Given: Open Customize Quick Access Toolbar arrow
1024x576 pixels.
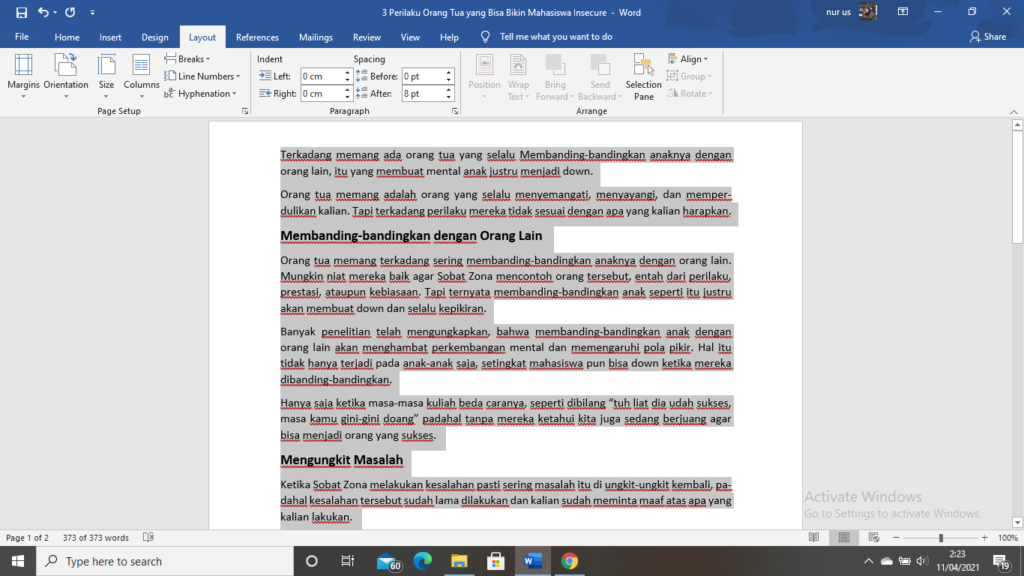Looking at the screenshot, I should 92,12.
